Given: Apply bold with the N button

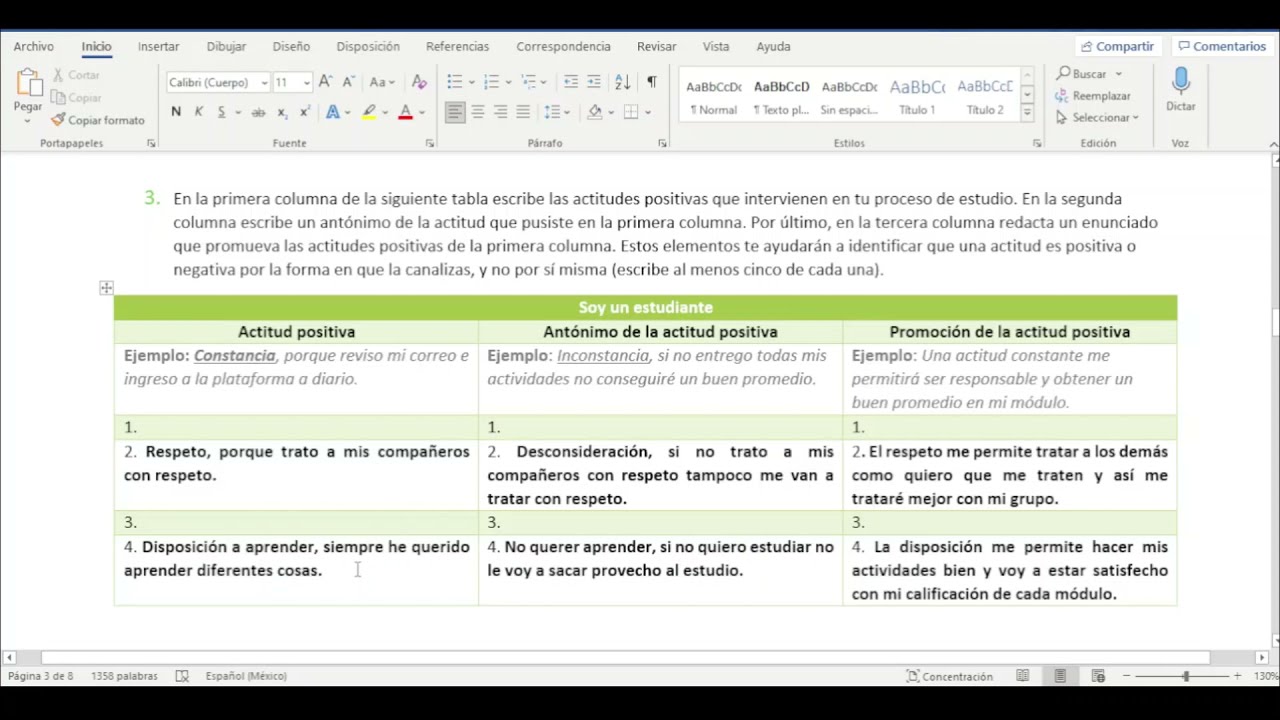Looking at the screenshot, I should 176,112.
